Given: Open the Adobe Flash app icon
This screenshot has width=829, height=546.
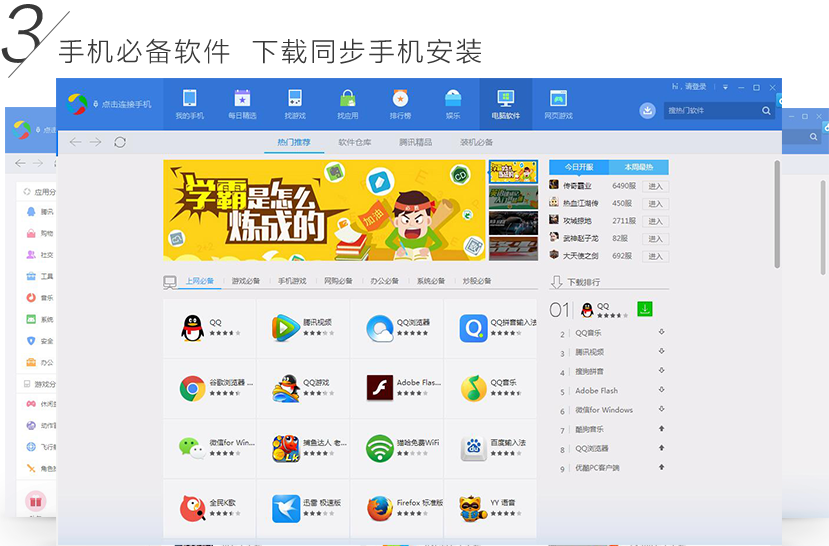Looking at the screenshot, I should pyautogui.click(x=380, y=387).
